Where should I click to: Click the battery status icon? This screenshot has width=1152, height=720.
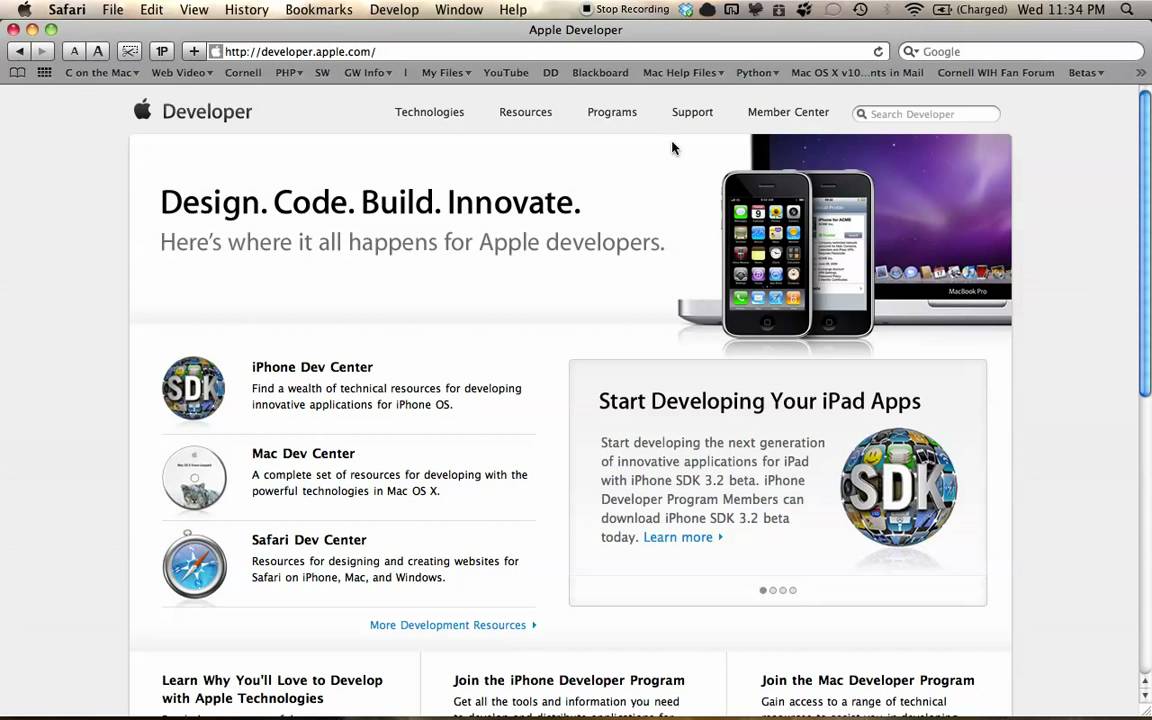[943, 10]
